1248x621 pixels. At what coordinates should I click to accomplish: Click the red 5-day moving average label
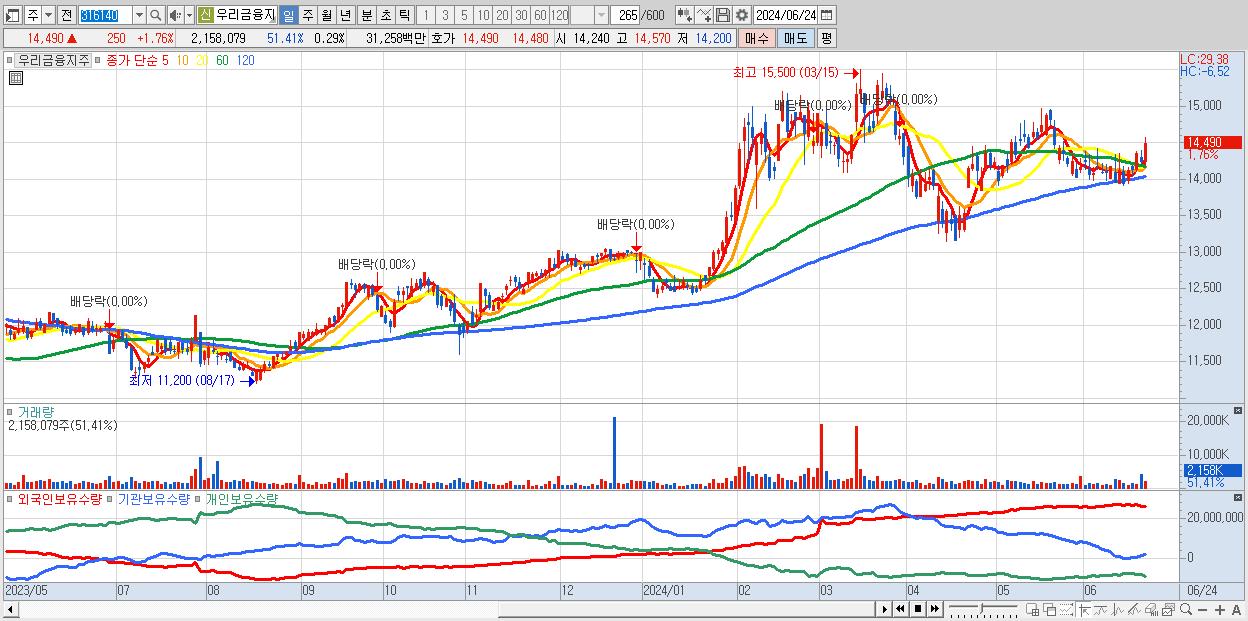tap(165, 60)
